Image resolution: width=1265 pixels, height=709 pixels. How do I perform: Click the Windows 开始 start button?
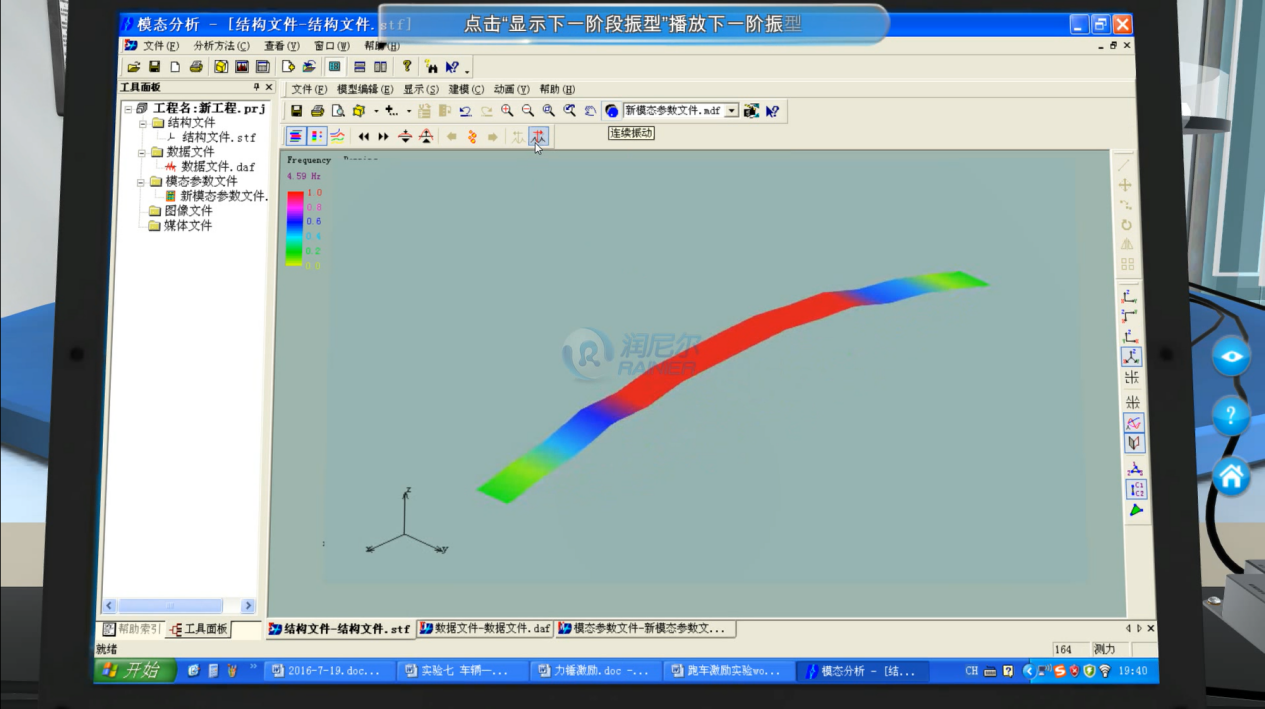(x=135, y=671)
